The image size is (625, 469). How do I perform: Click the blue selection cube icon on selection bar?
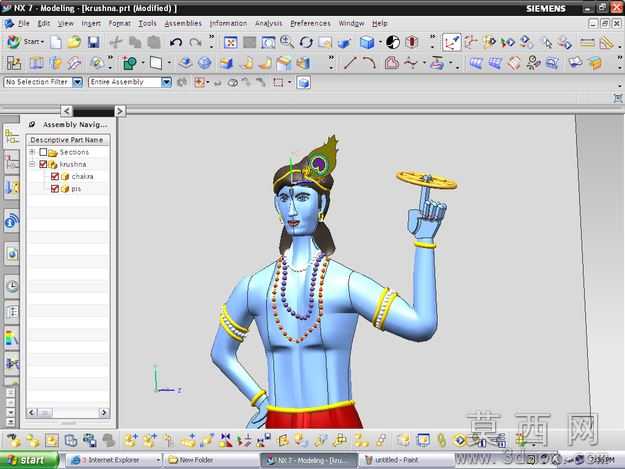pyautogui.click(x=304, y=82)
